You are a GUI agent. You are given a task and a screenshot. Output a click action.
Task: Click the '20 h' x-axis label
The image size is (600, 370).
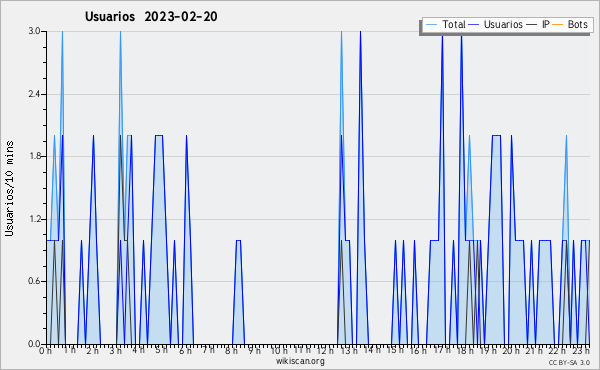(511, 350)
